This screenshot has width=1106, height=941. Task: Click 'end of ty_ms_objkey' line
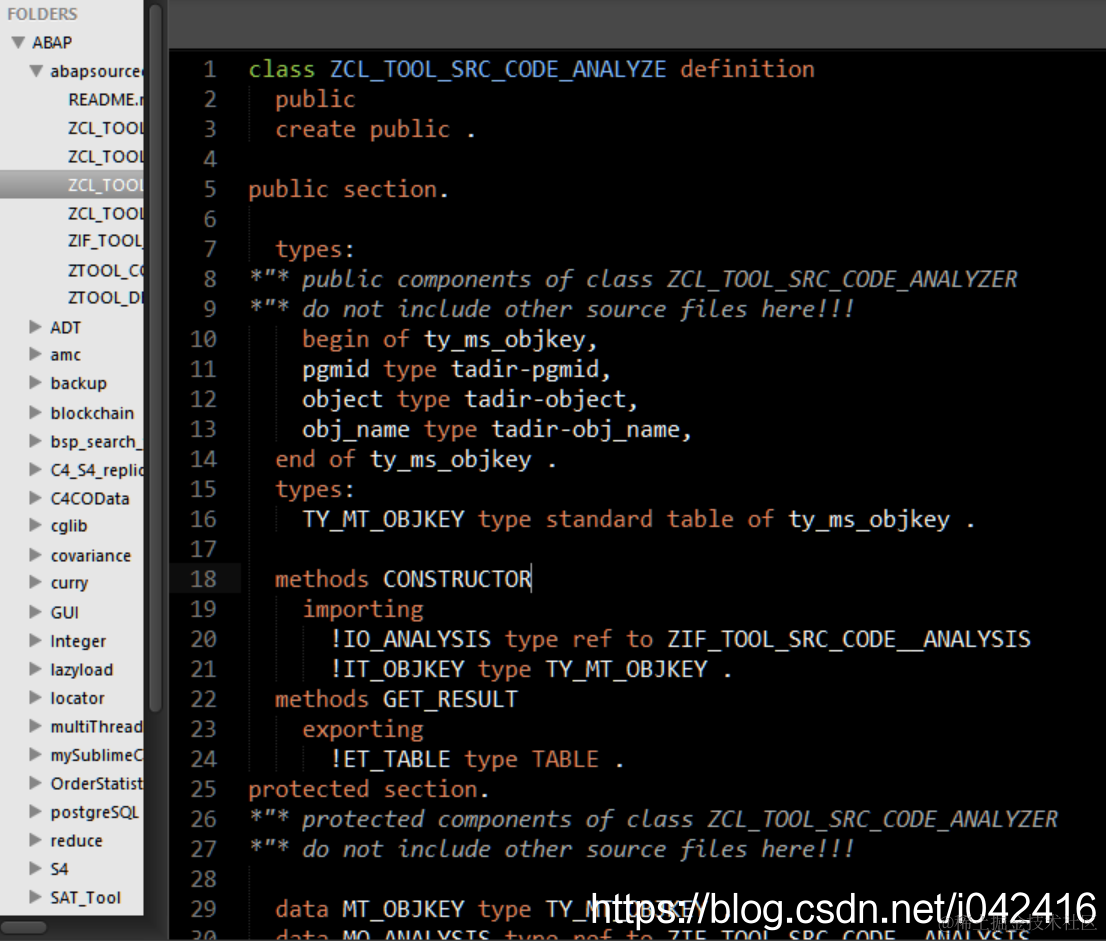coord(415,459)
